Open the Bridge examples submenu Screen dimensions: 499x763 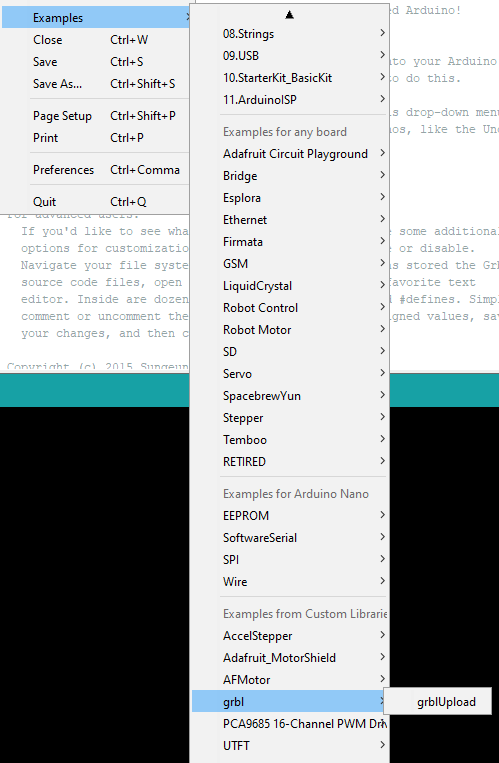[290, 176]
